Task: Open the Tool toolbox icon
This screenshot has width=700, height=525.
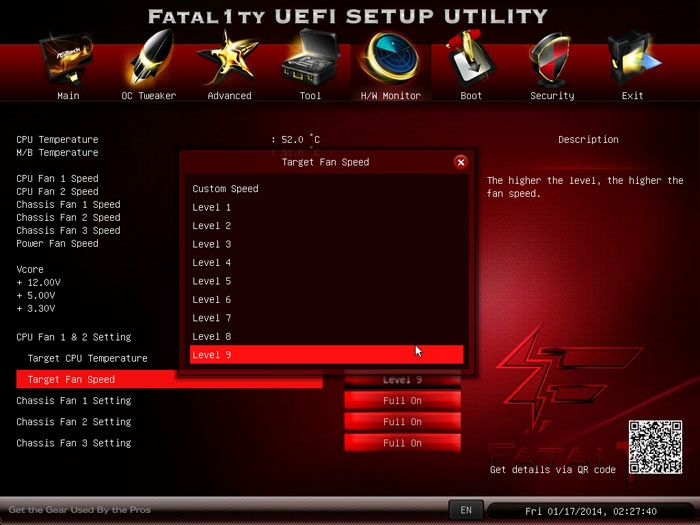Action: [310, 57]
